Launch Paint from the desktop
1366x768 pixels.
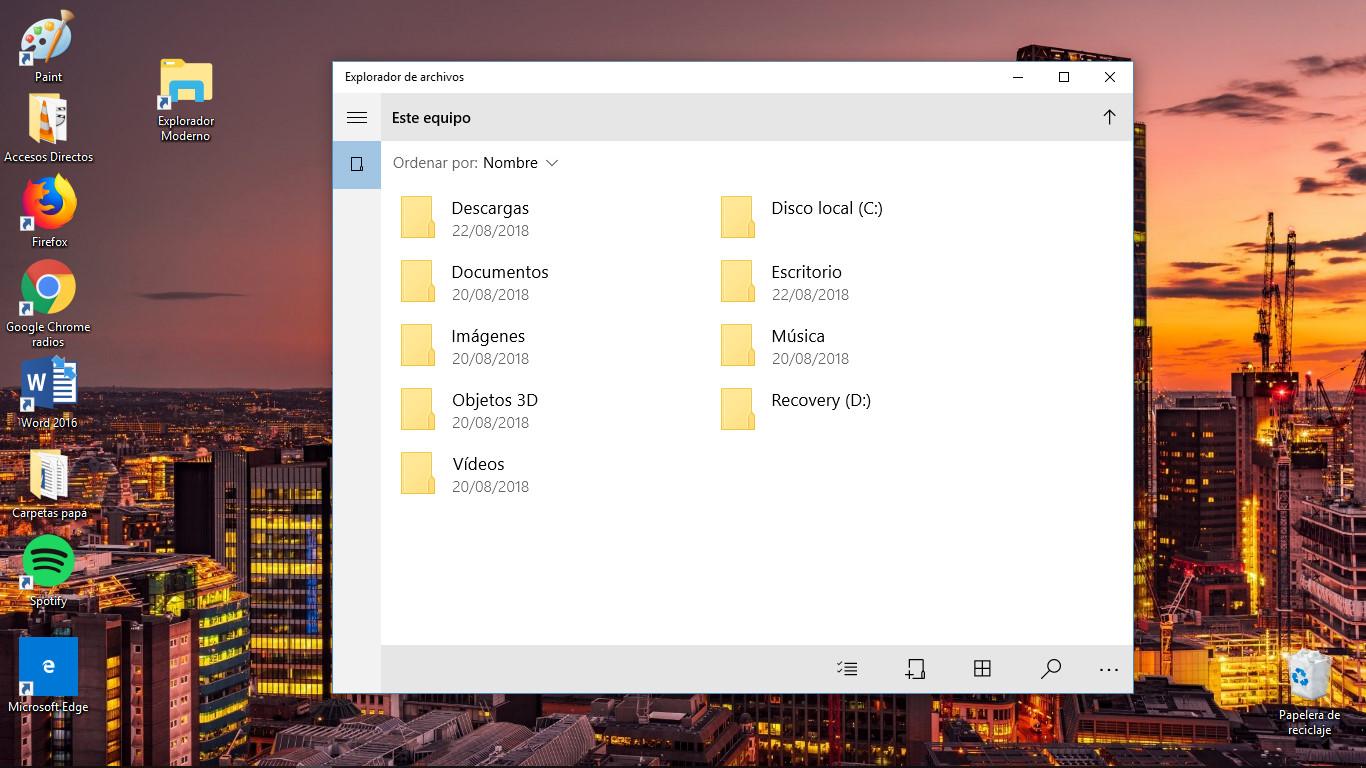[43, 40]
